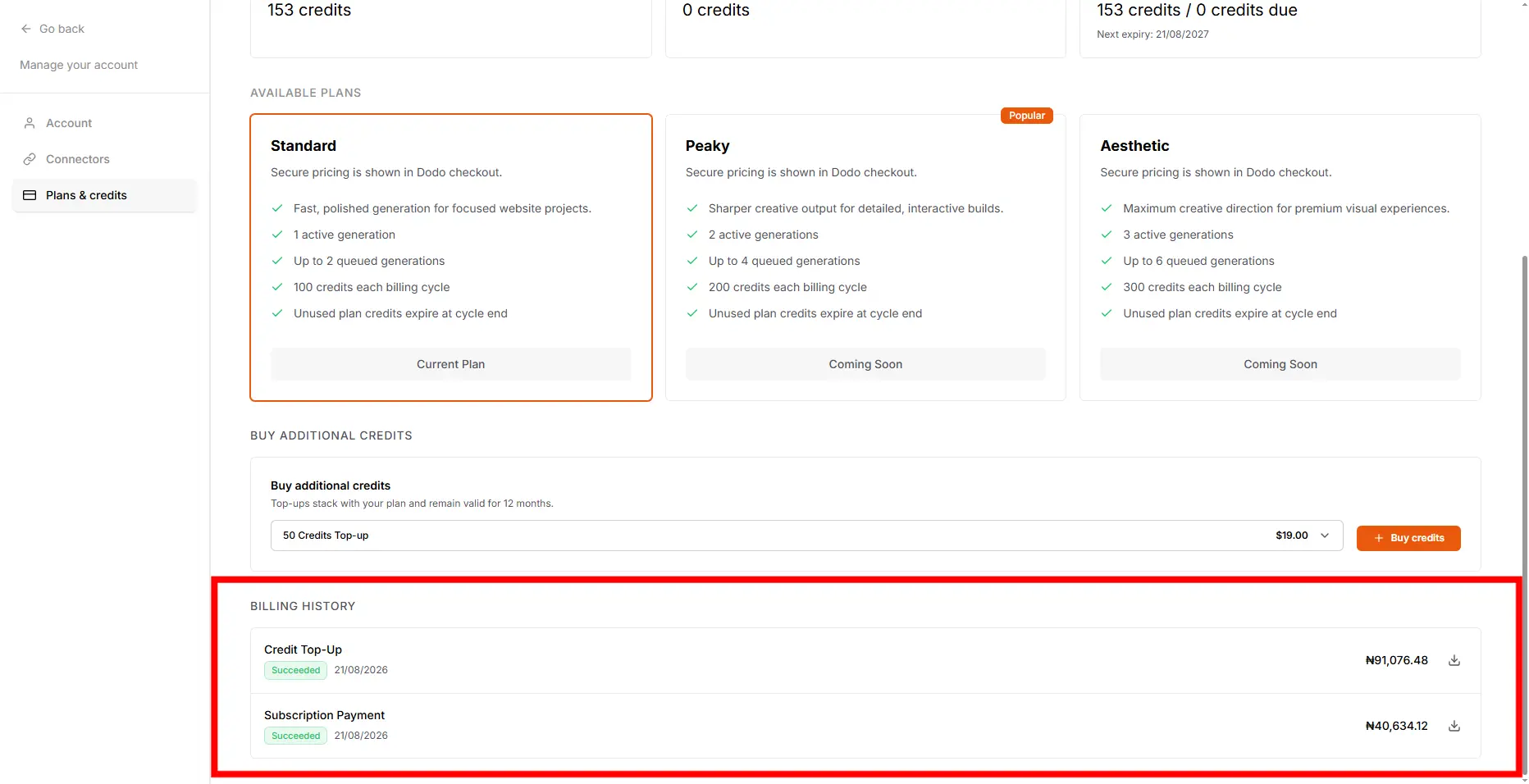Click Succeeded badge on Credit Top-Up
Screen dimensions: 1529x784
pos(295,670)
